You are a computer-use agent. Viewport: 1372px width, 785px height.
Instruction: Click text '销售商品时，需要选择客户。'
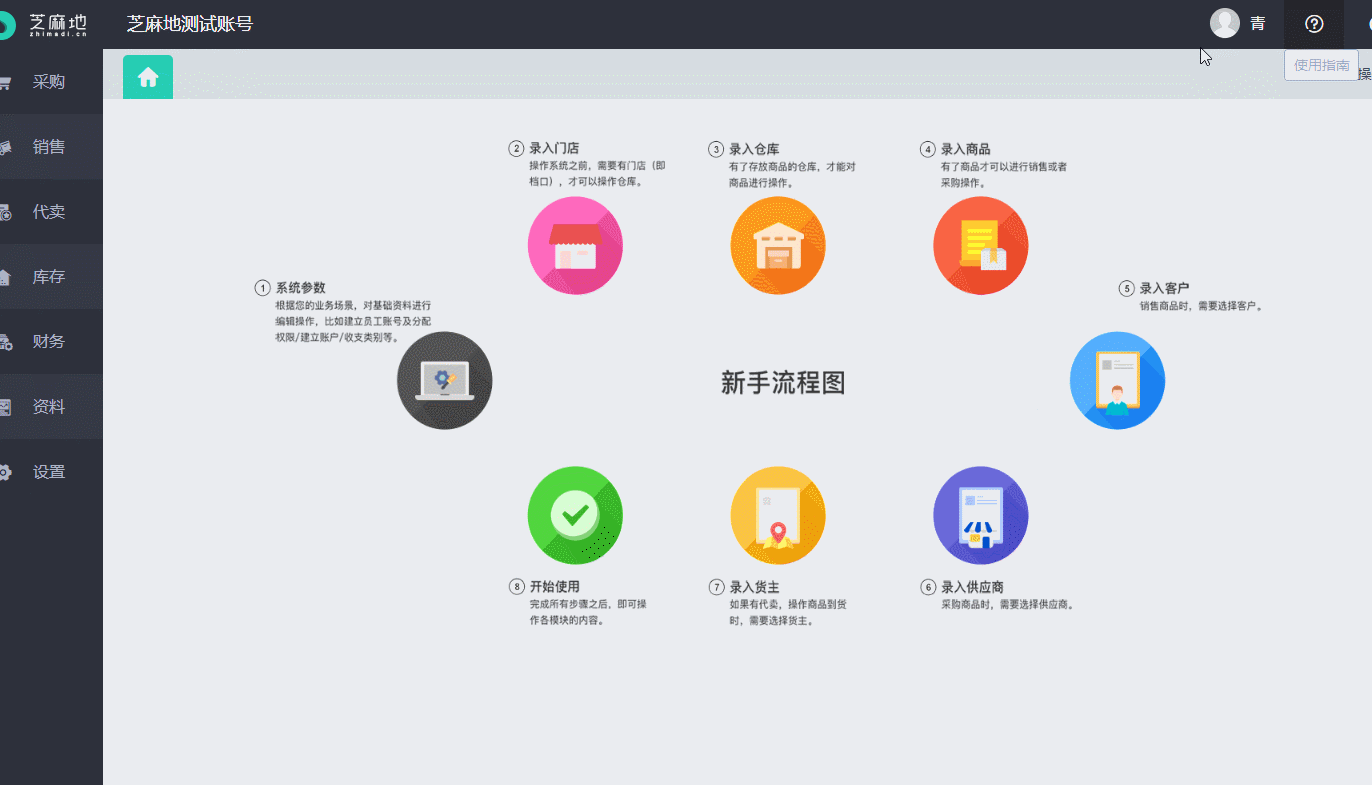click(x=1201, y=306)
